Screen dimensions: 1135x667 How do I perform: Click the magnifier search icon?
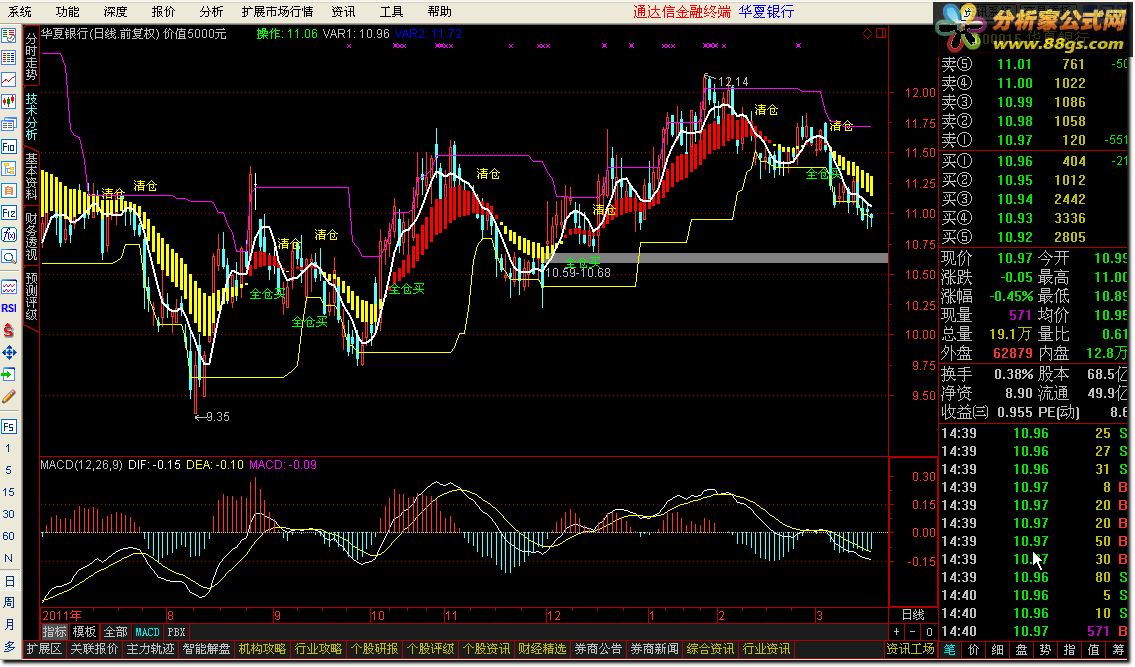(x=9, y=257)
